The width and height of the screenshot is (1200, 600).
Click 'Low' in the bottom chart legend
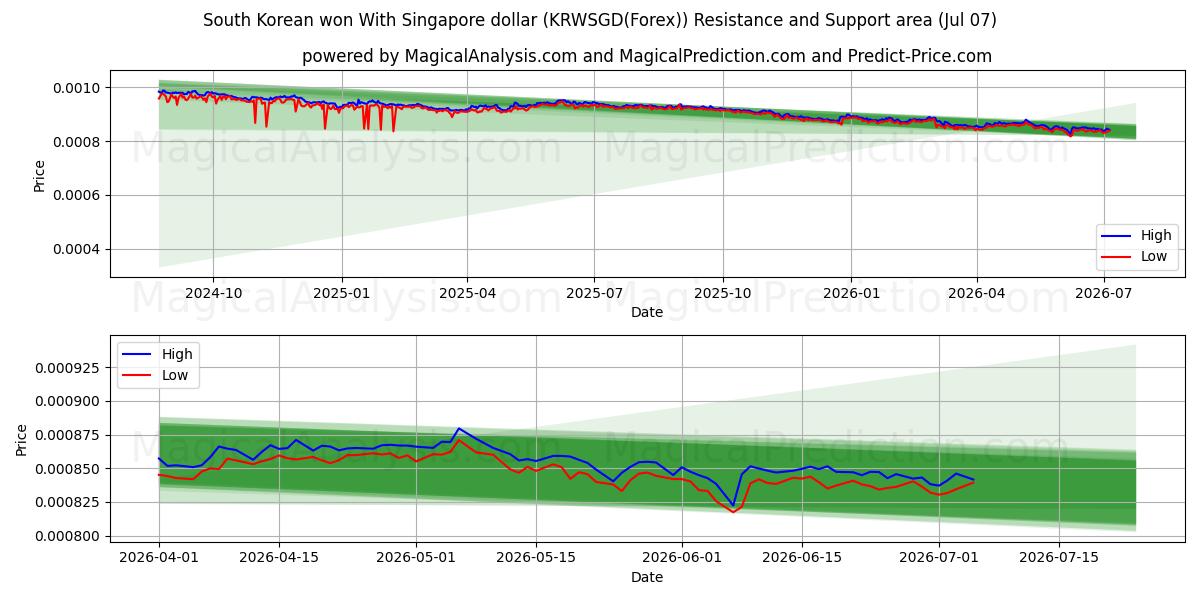pos(175,375)
